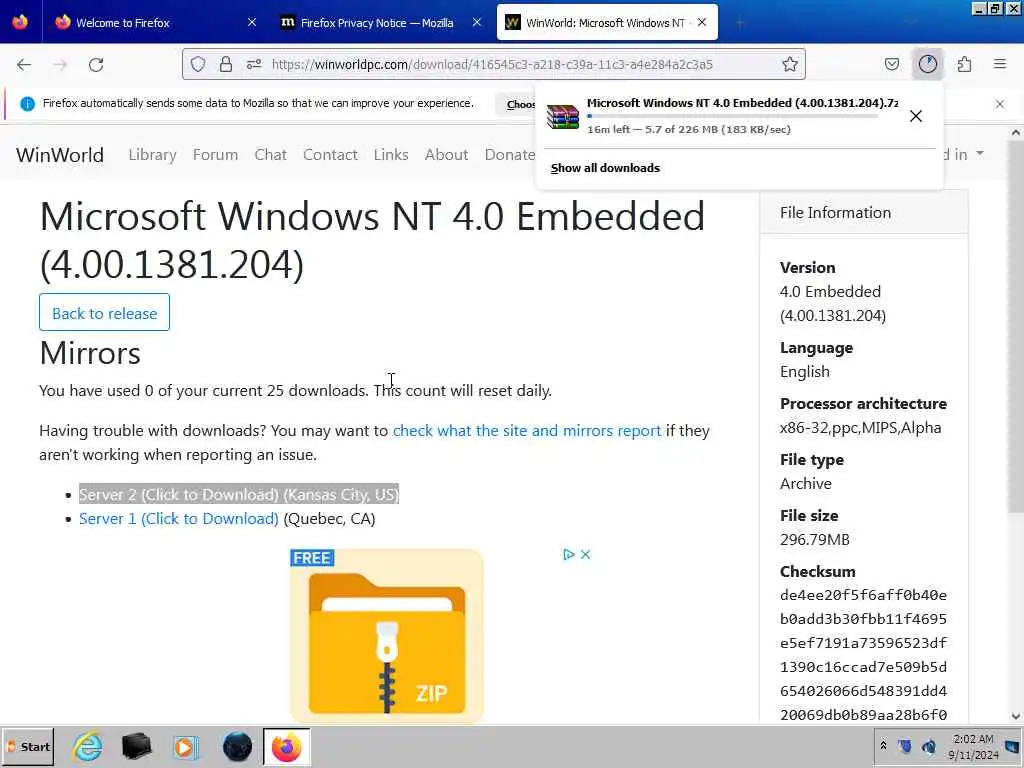Select Firefox in the taskbar
The width and height of the screenshot is (1024, 768).
click(x=287, y=747)
